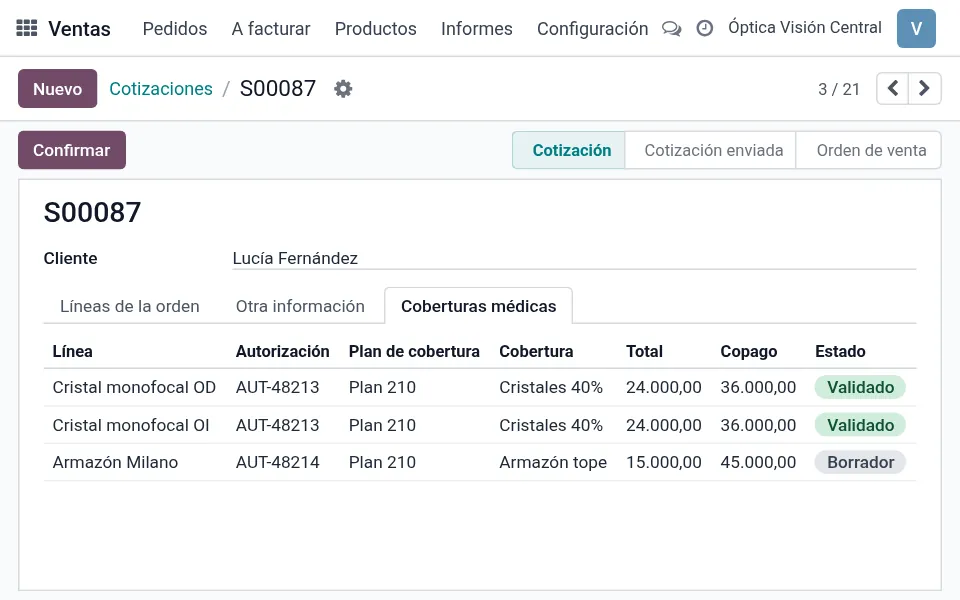Open the Cristal monofocal OI row

[x=480, y=425]
